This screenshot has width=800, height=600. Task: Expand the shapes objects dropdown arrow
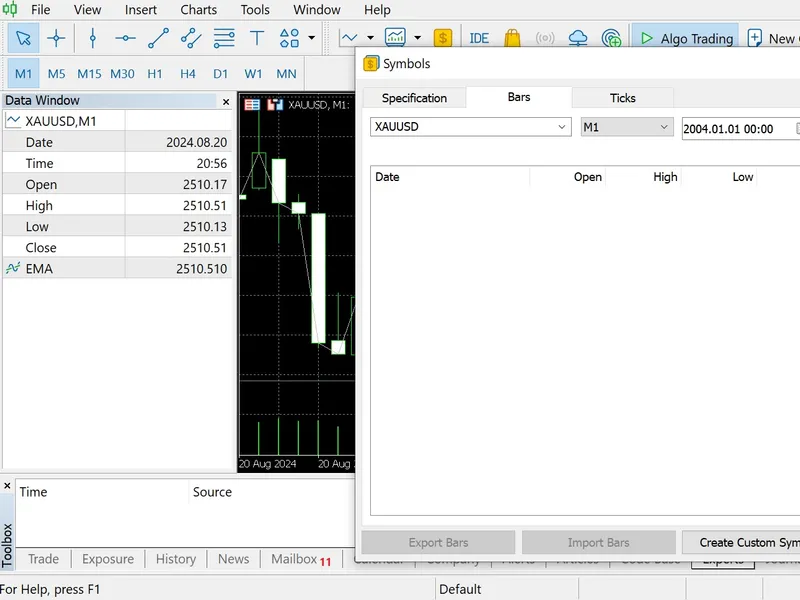tap(311, 38)
